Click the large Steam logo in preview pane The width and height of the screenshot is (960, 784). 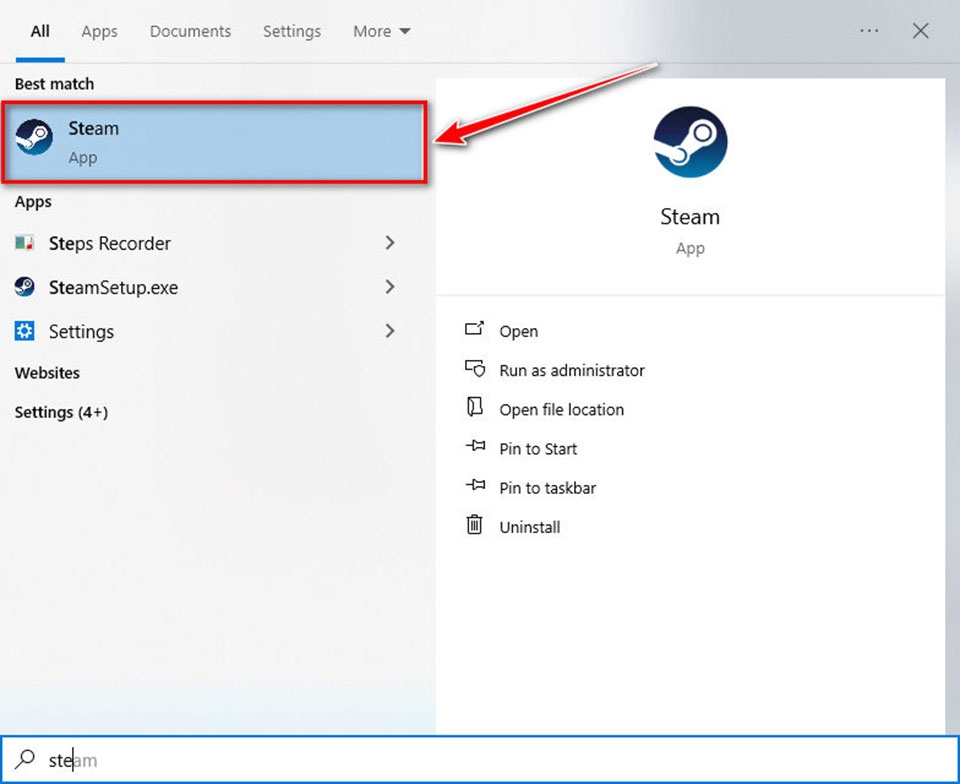click(690, 143)
